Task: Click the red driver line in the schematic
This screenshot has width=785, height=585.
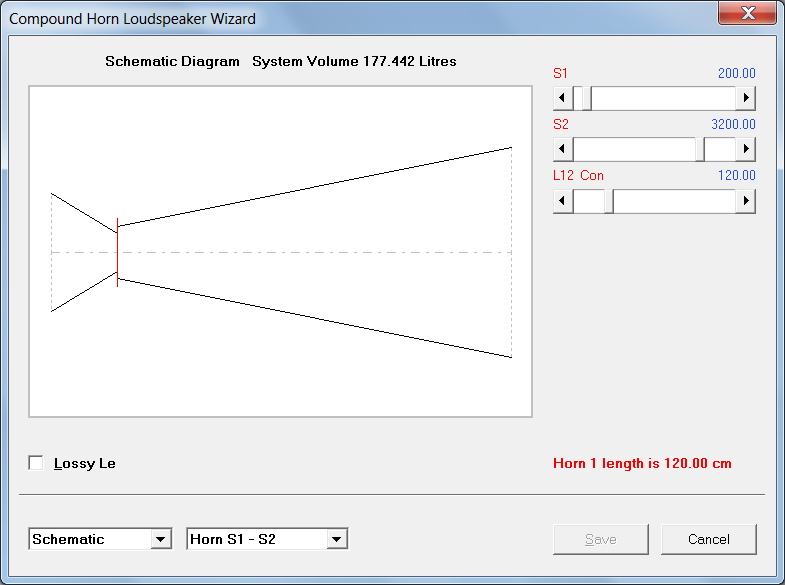Action: 117,253
